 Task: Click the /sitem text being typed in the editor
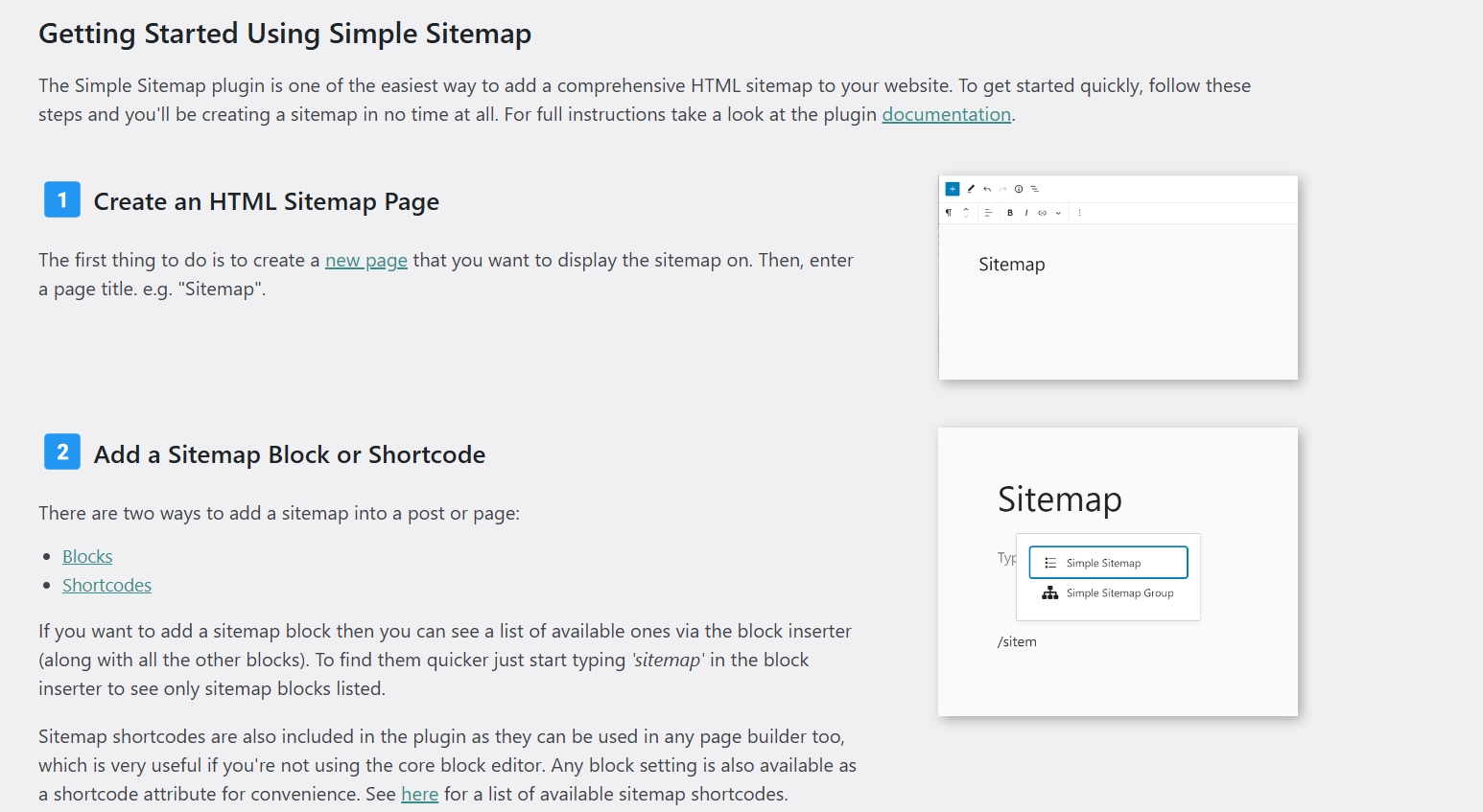1017,641
